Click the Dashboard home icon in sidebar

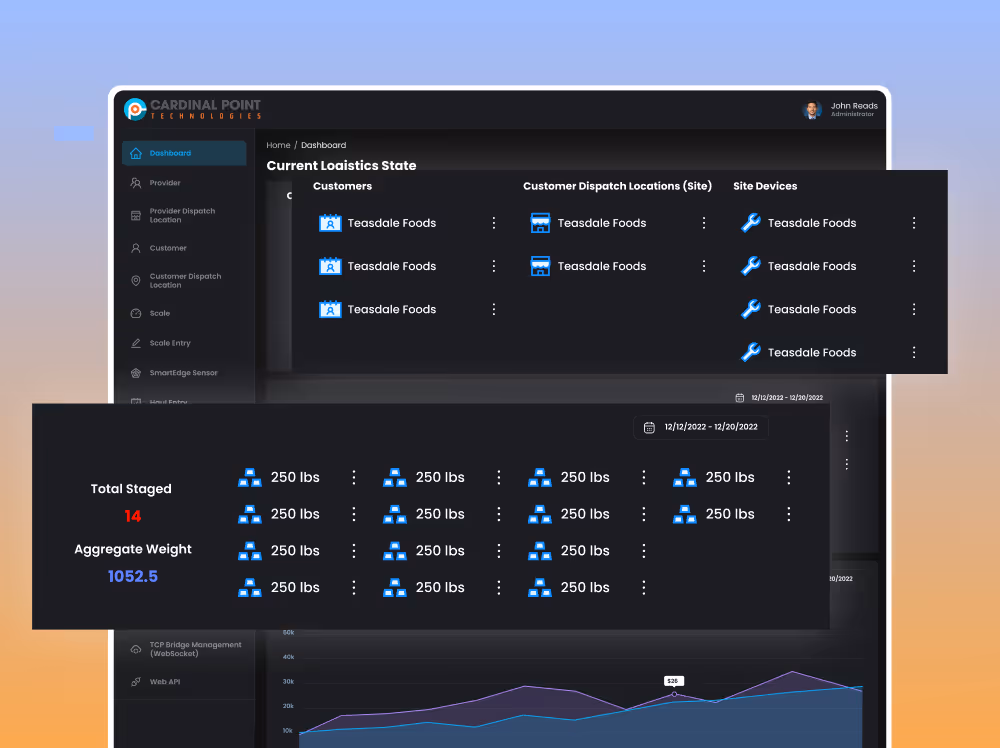(136, 154)
